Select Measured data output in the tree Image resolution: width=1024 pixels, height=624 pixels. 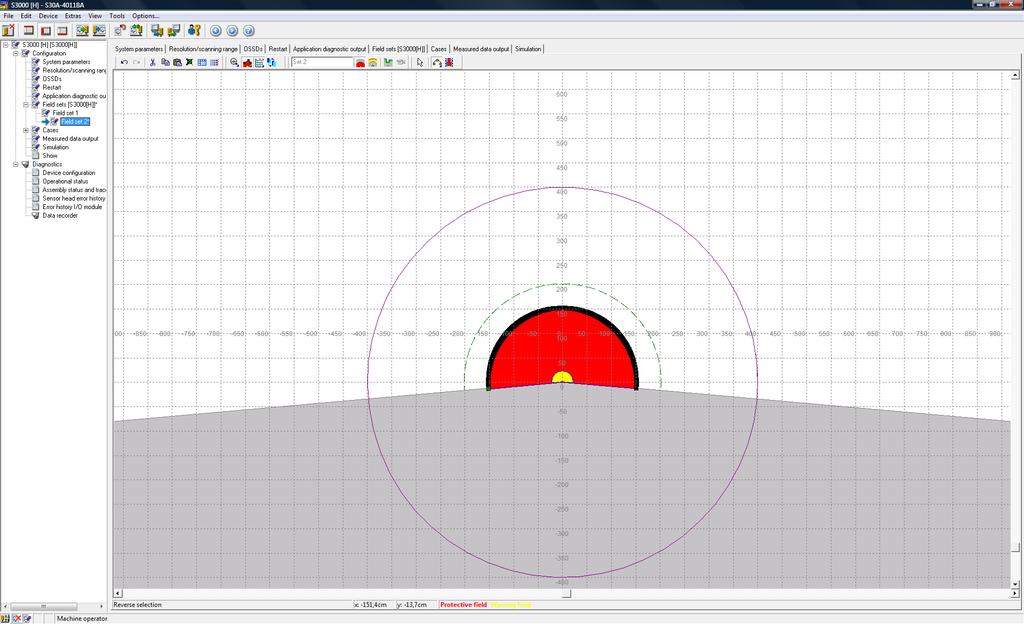point(71,139)
